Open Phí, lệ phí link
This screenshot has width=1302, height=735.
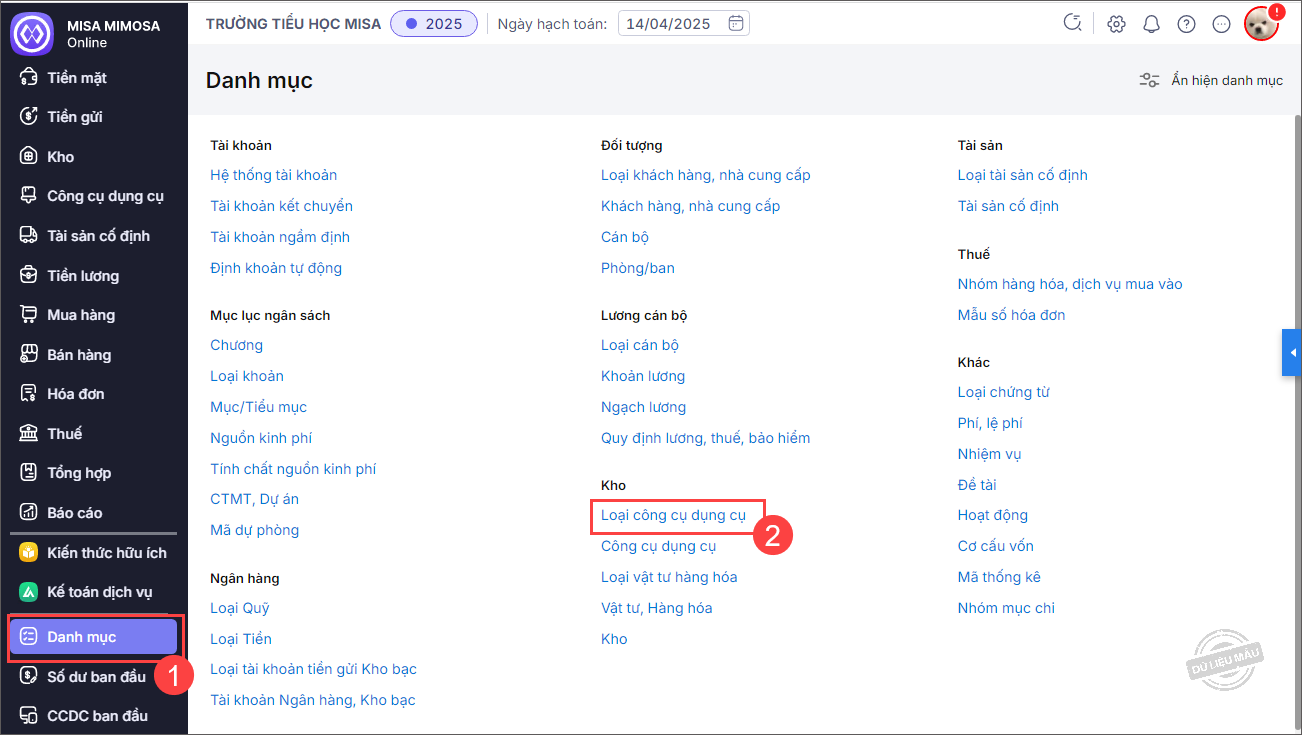(990, 423)
